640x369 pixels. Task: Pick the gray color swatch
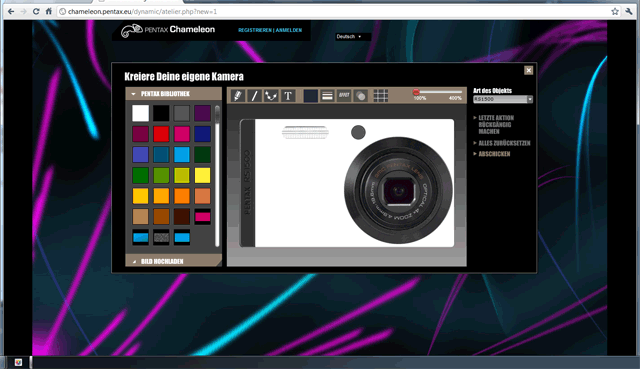pos(182,113)
